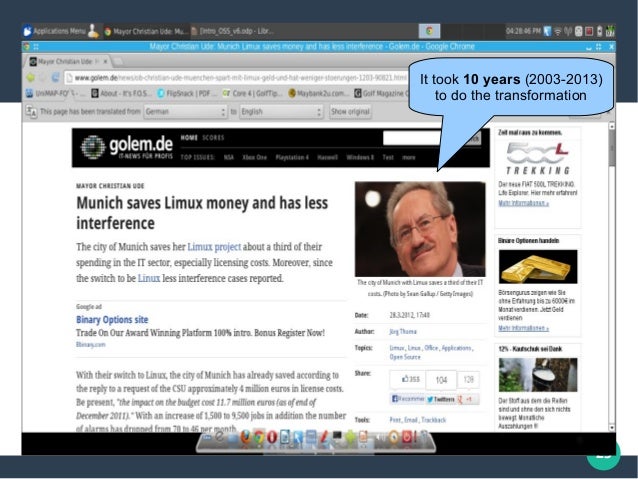Click the photo of Mayor Christian Ude
The height and width of the screenshot is (479, 638).
click(420, 229)
